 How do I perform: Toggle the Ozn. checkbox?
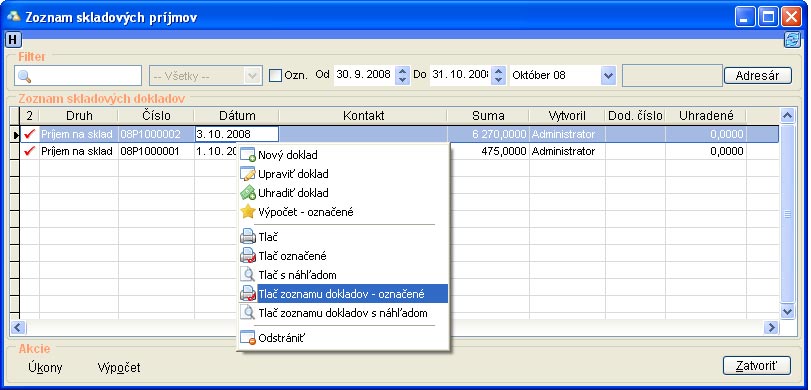tap(276, 76)
